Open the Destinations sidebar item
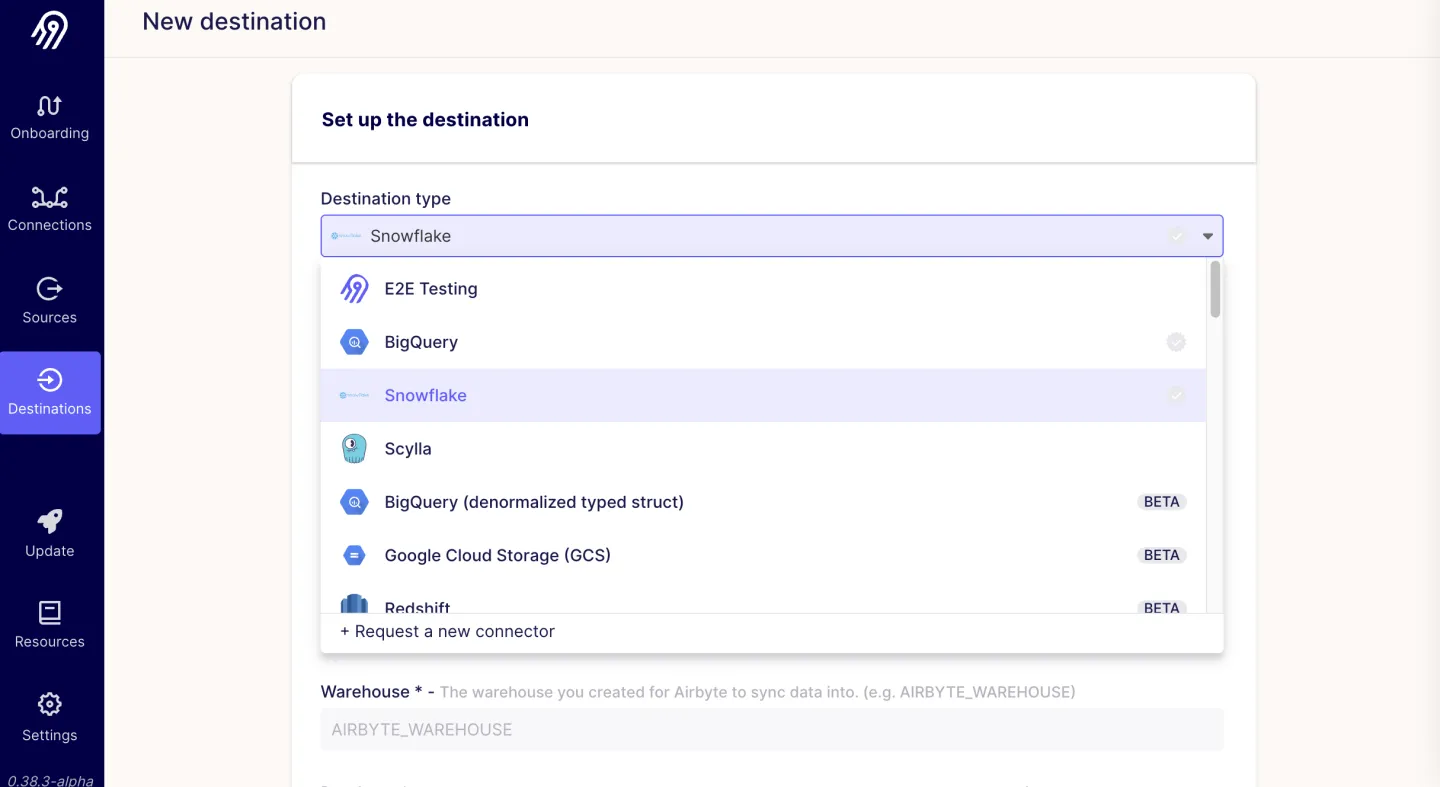This screenshot has height=787, width=1440. coord(50,392)
